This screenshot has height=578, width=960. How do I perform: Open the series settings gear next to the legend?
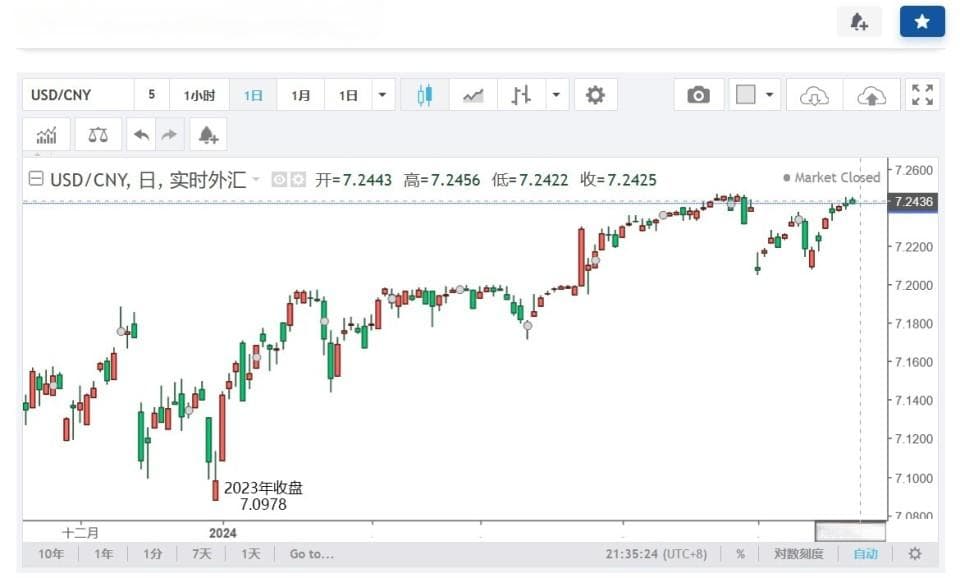click(298, 179)
